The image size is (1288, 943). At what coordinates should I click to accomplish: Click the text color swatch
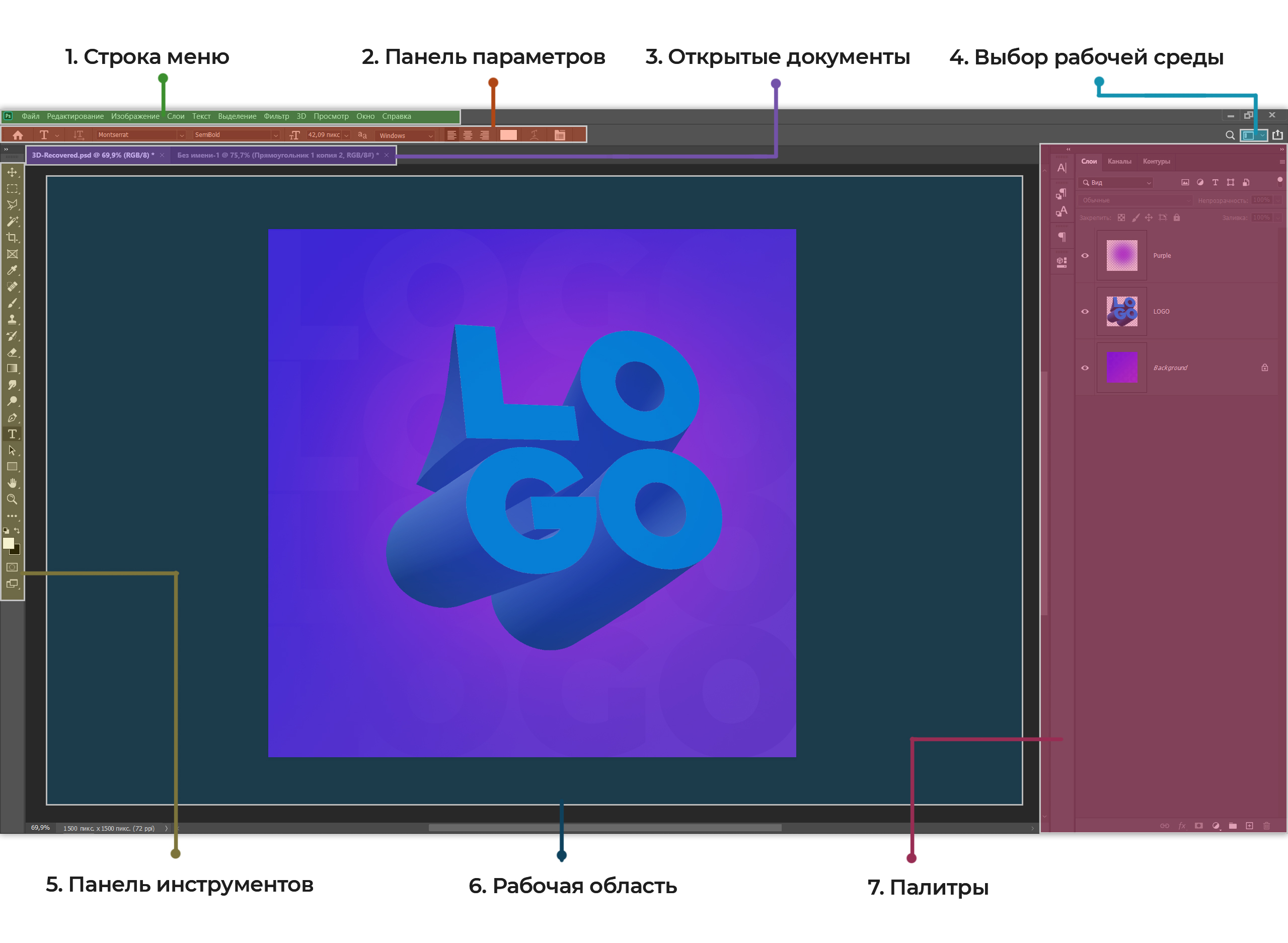point(508,135)
